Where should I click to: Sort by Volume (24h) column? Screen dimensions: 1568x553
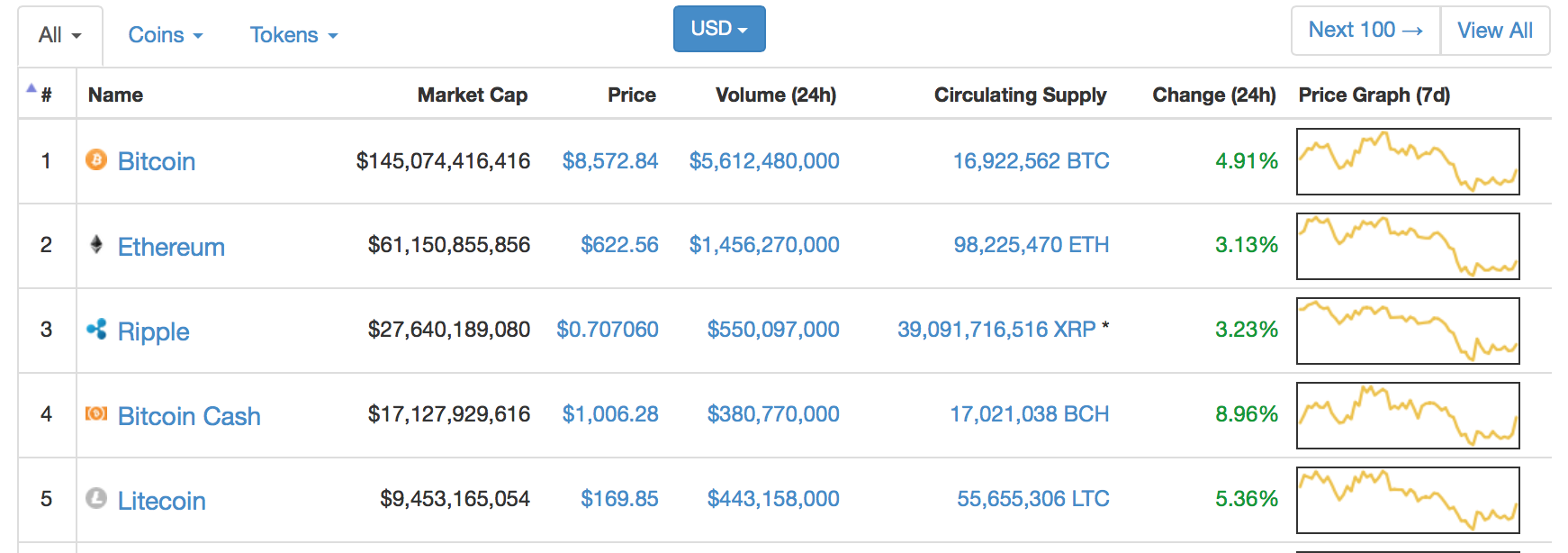click(x=776, y=95)
